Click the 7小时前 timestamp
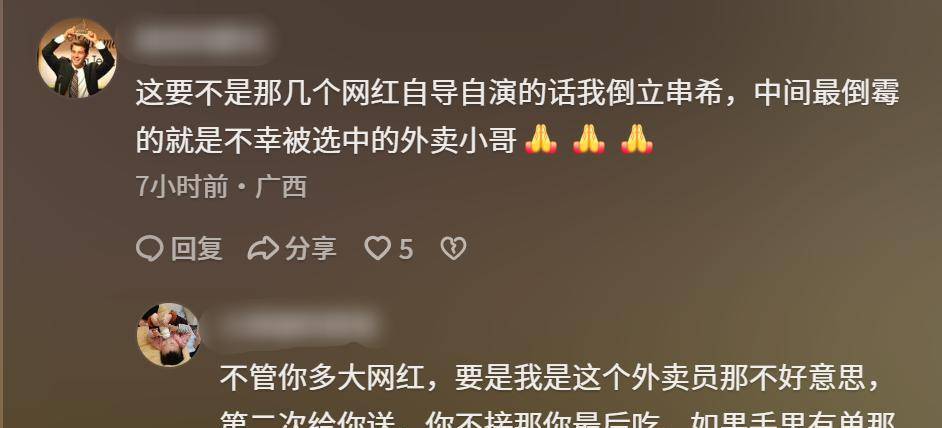Image resolution: width=942 pixels, height=428 pixels. tap(182, 188)
